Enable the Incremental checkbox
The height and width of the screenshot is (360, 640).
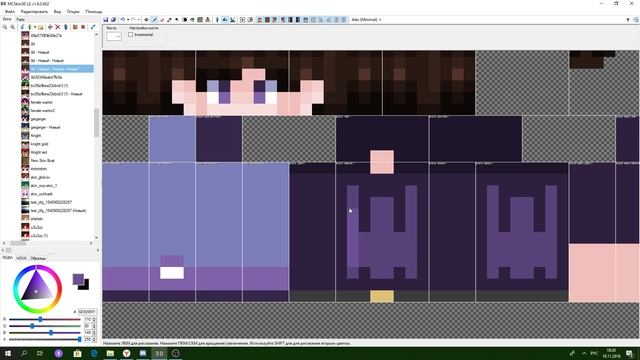(x=131, y=35)
